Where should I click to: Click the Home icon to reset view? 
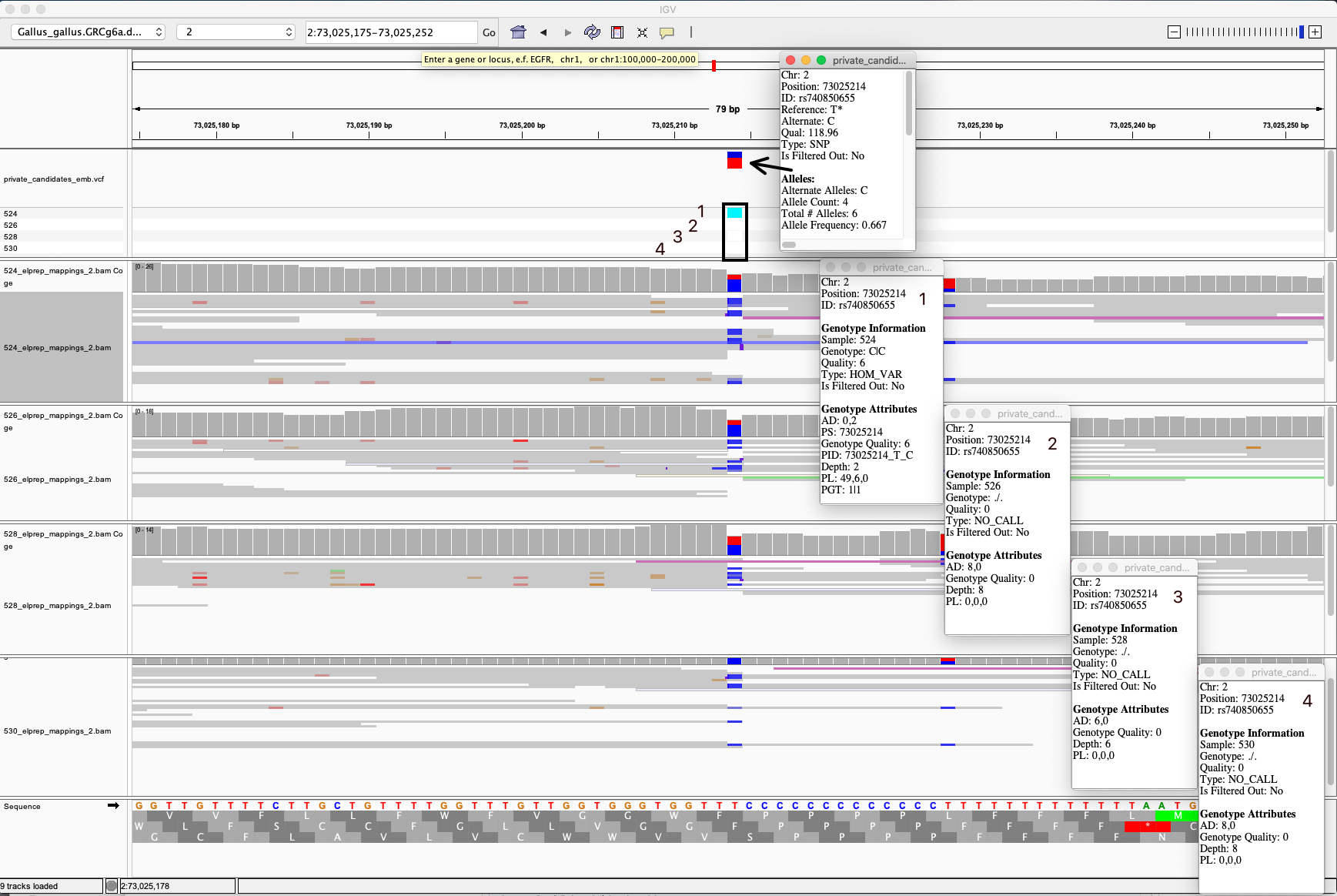[519, 32]
